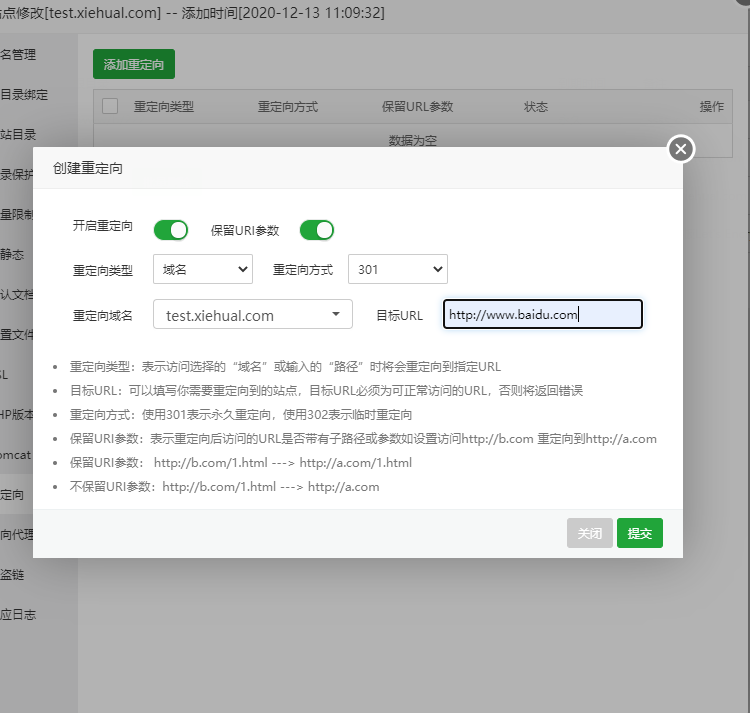Click the 创建重定向 dialog title
Screen dimensions: 750x713
click(x=88, y=168)
